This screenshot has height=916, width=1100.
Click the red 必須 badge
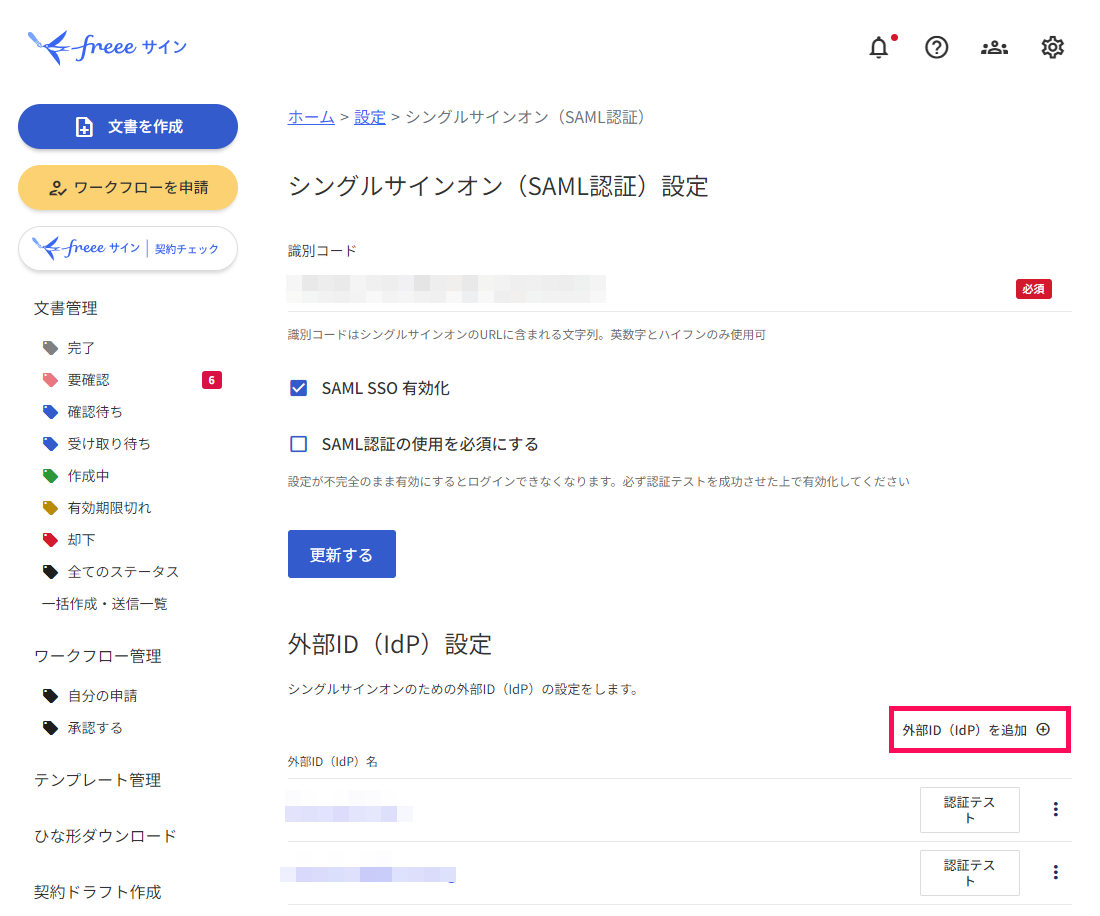(x=1033, y=289)
